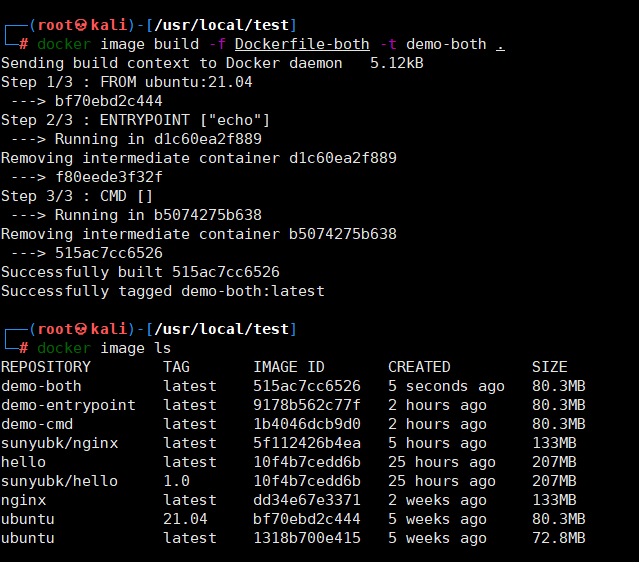
Task: Click 'Step 2/3 : ENTRYPOINT ["echo"]' line
Action: click(135, 120)
